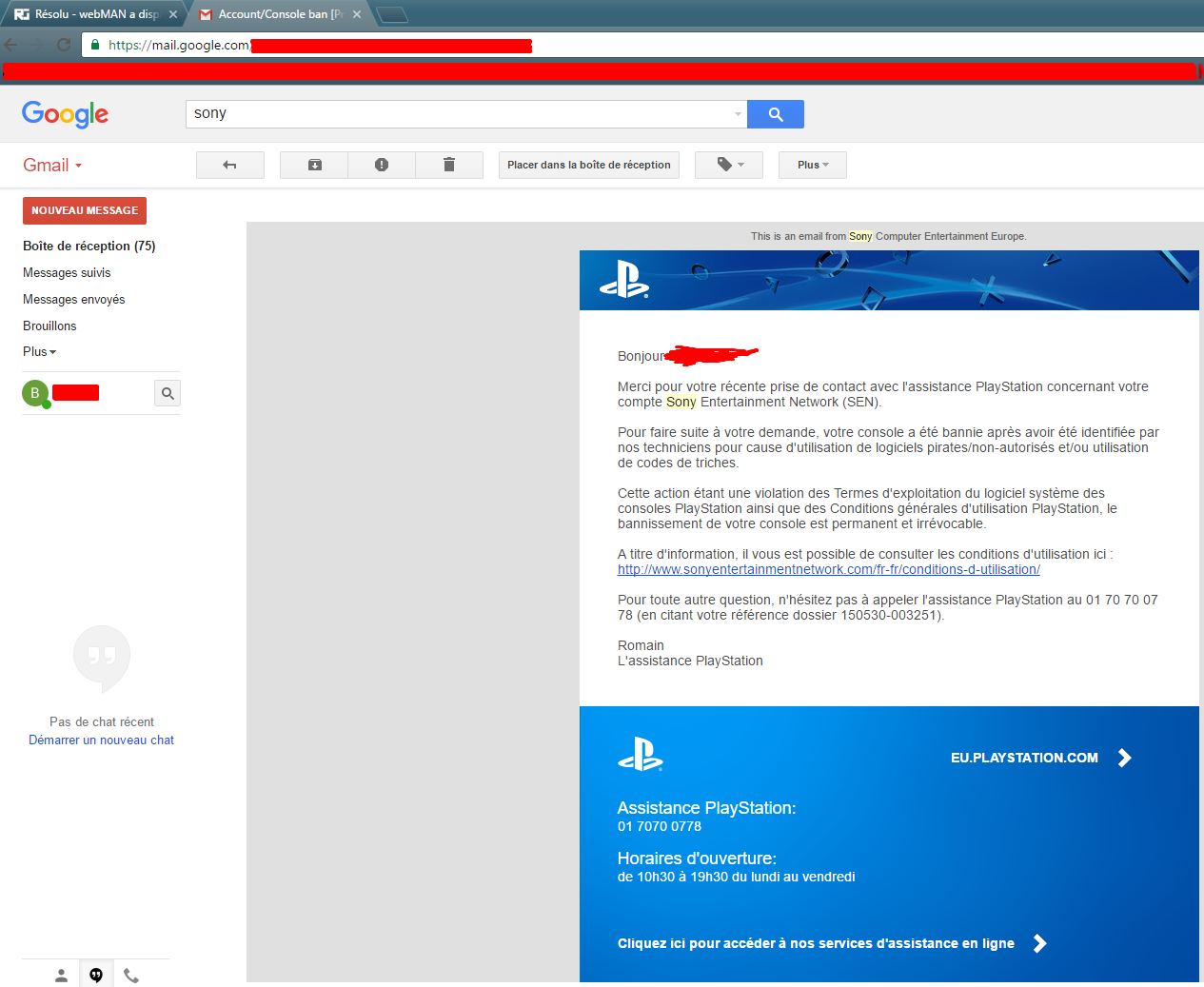
Task: Go back to the message list arrow
Action: pos(229,165)
